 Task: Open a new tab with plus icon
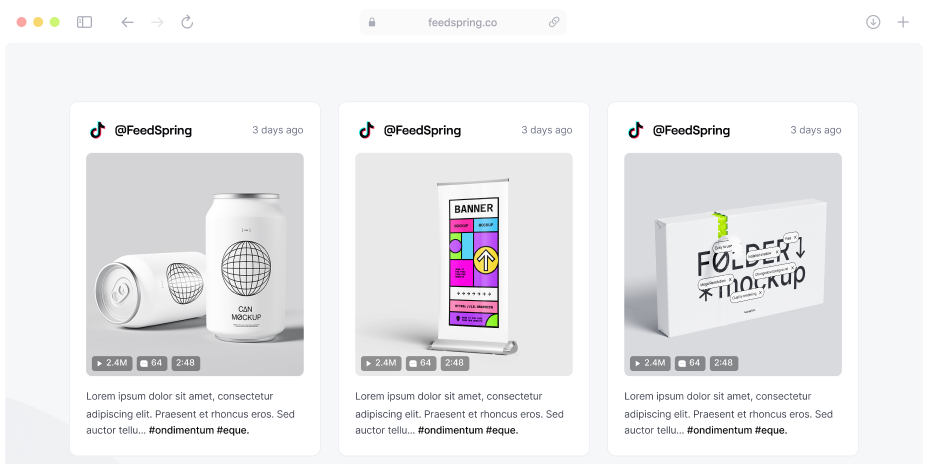click(903, 22)
